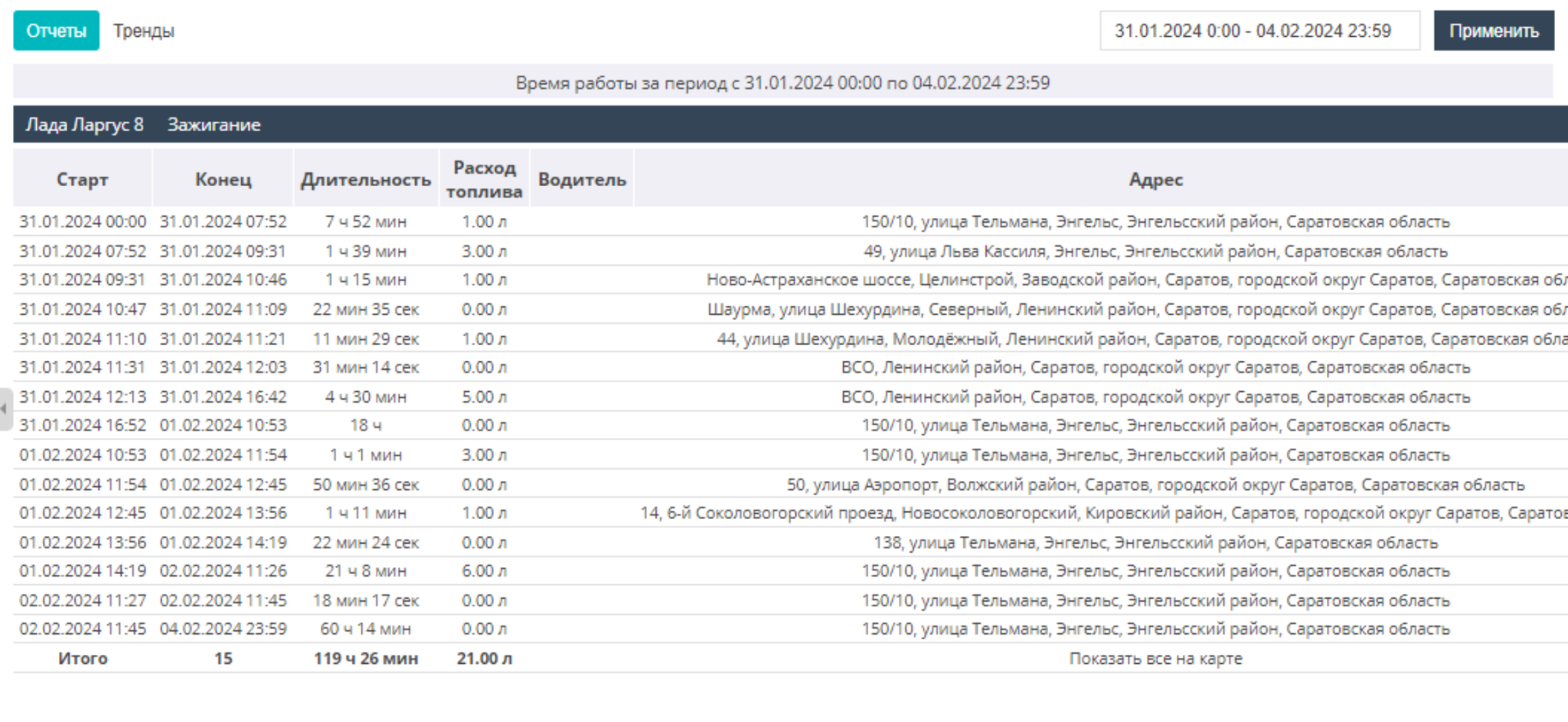
Task: Select start time 31.01.2024 16:52
Action: (x=83, y=425)
